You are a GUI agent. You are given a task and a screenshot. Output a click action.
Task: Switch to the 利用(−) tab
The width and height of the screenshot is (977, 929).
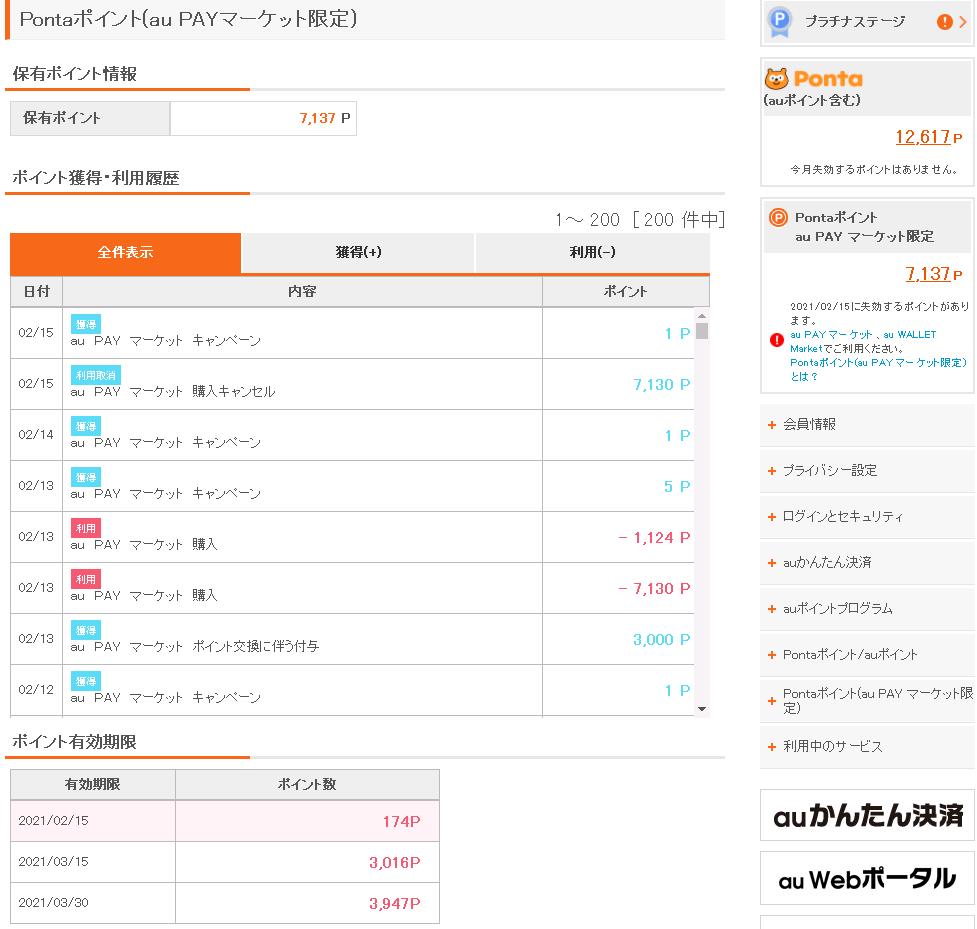pyautogui.click(x=593, y=252)
